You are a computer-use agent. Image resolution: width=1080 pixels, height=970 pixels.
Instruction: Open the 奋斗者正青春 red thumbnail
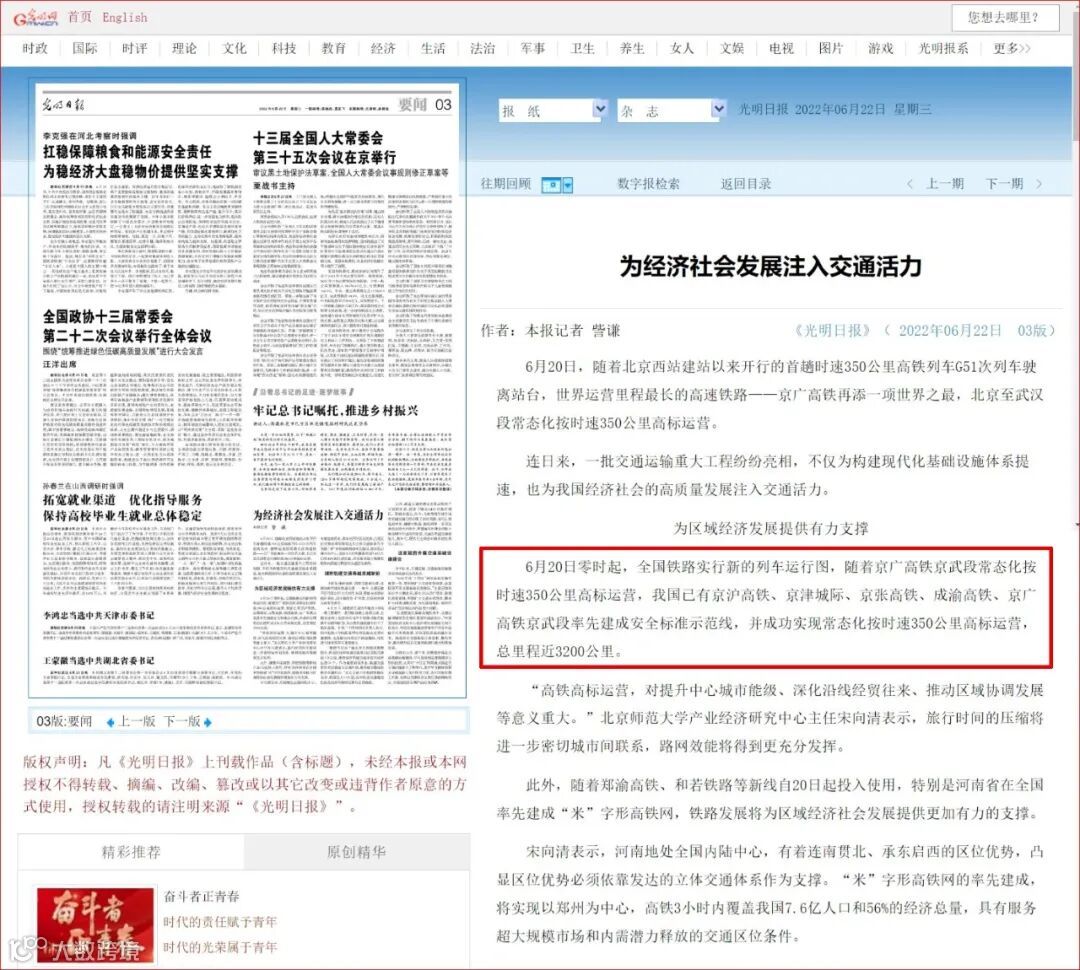(95, 924)
